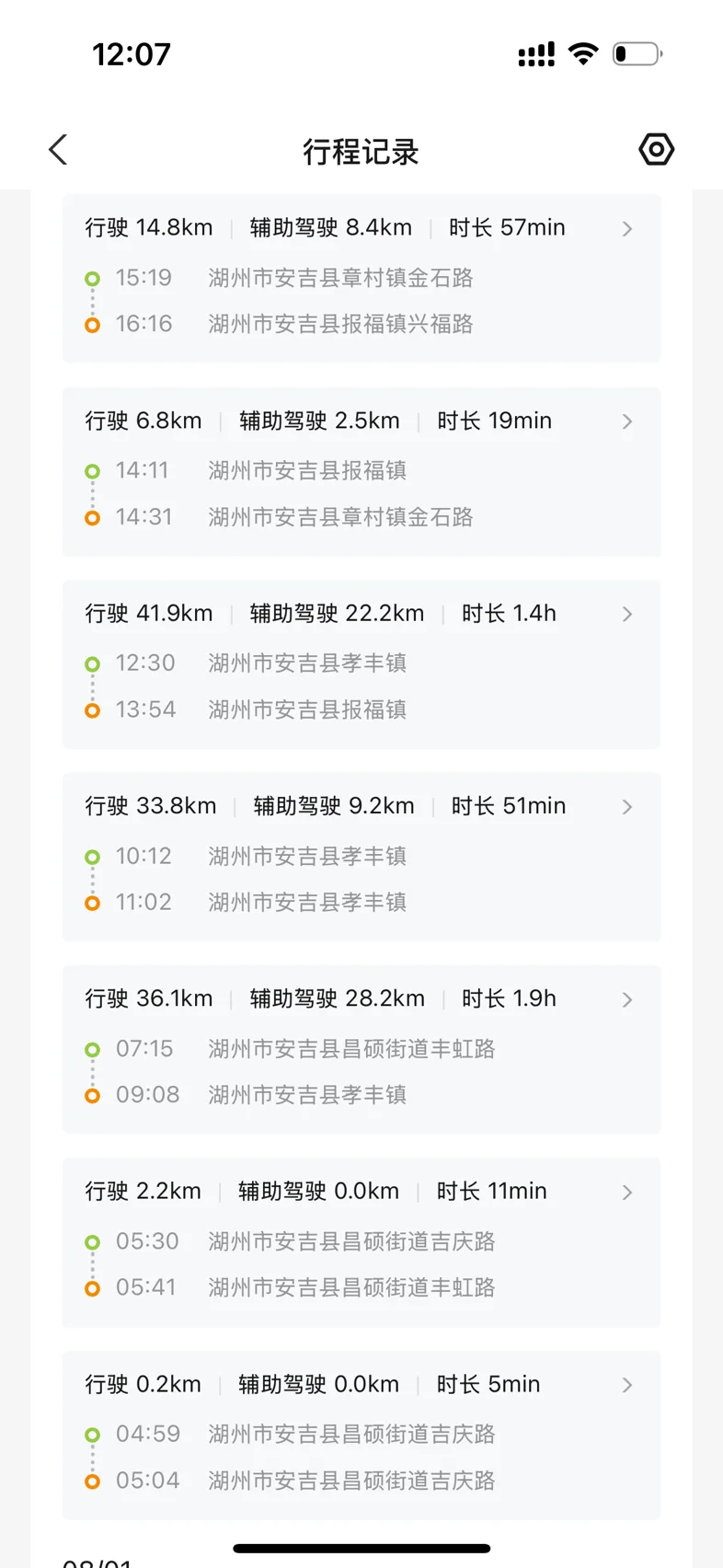Tap the battery status icon
Screen dimensions: 723x1568
(637, 54)
